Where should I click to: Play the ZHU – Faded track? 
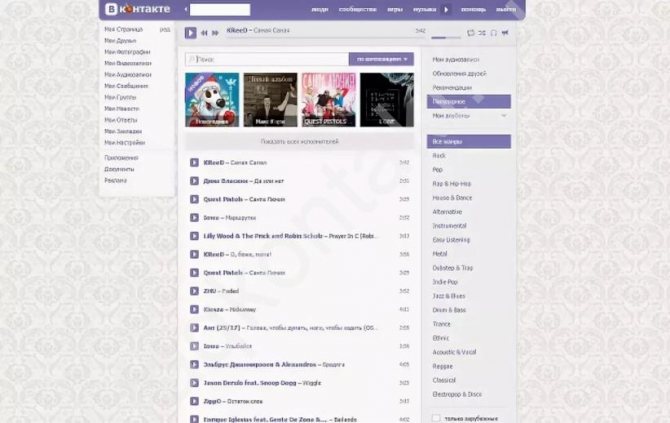[194, 291]
